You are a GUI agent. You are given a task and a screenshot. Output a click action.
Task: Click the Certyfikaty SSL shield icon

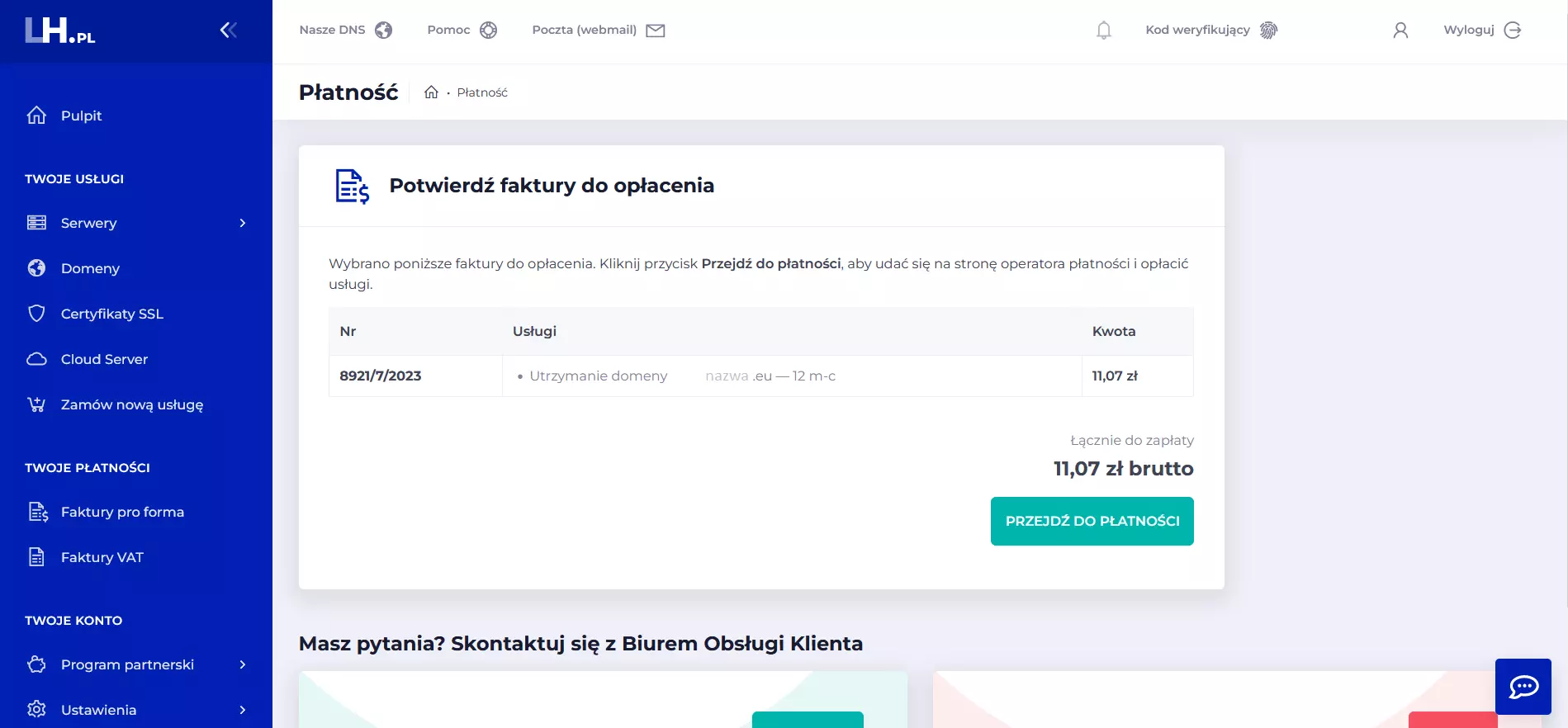[x=36, y=314]
